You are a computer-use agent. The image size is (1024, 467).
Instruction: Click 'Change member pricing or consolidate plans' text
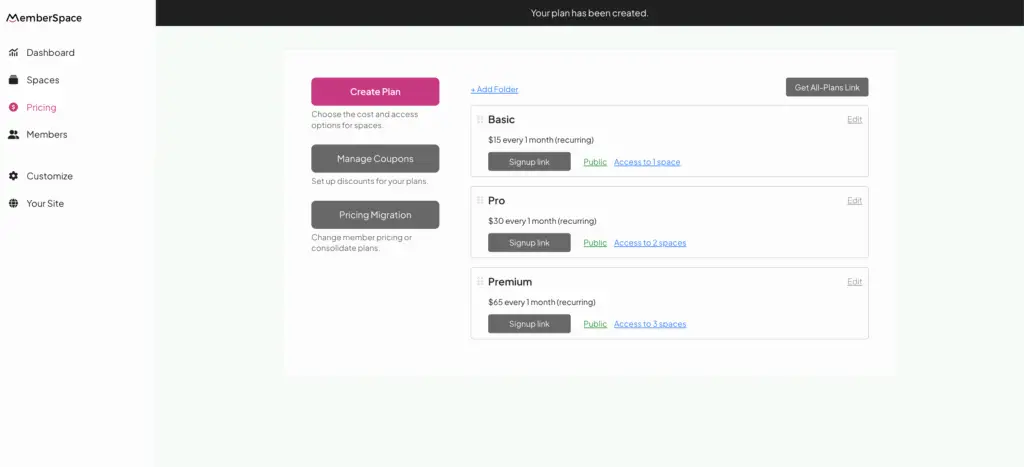pyautogui.click(x=362, y=243)
